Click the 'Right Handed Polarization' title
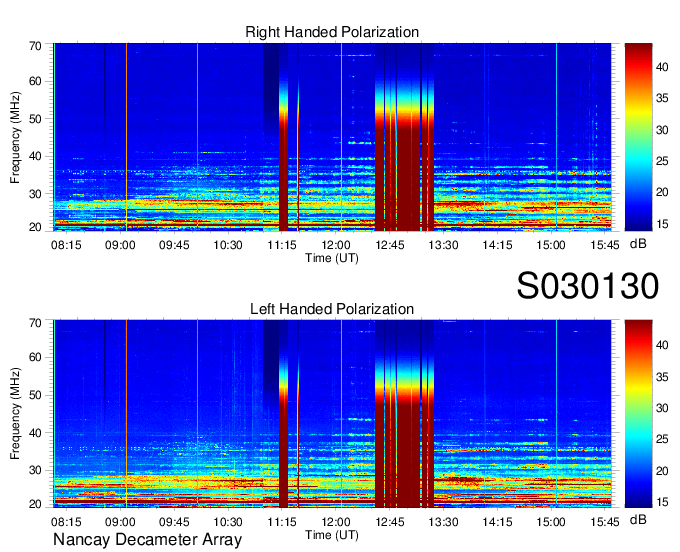This screenshot has width=680, height=552. click(332, 32)
